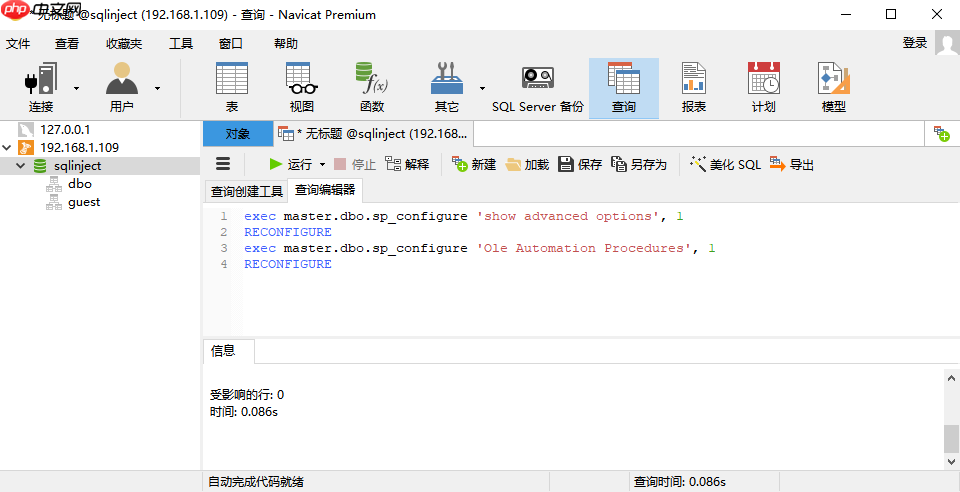Click 查询时间: 0.086s in status bar
960x492 pixels.
point(680,482)
